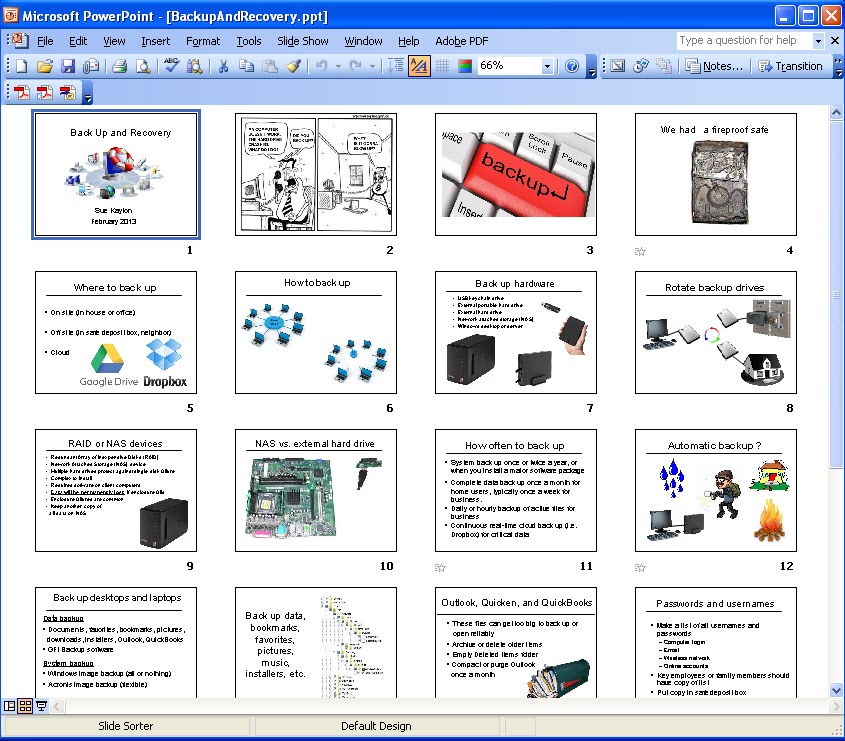Screen dimensions: 845x741
Task: Click the Transition button
Action: point(790,66)
